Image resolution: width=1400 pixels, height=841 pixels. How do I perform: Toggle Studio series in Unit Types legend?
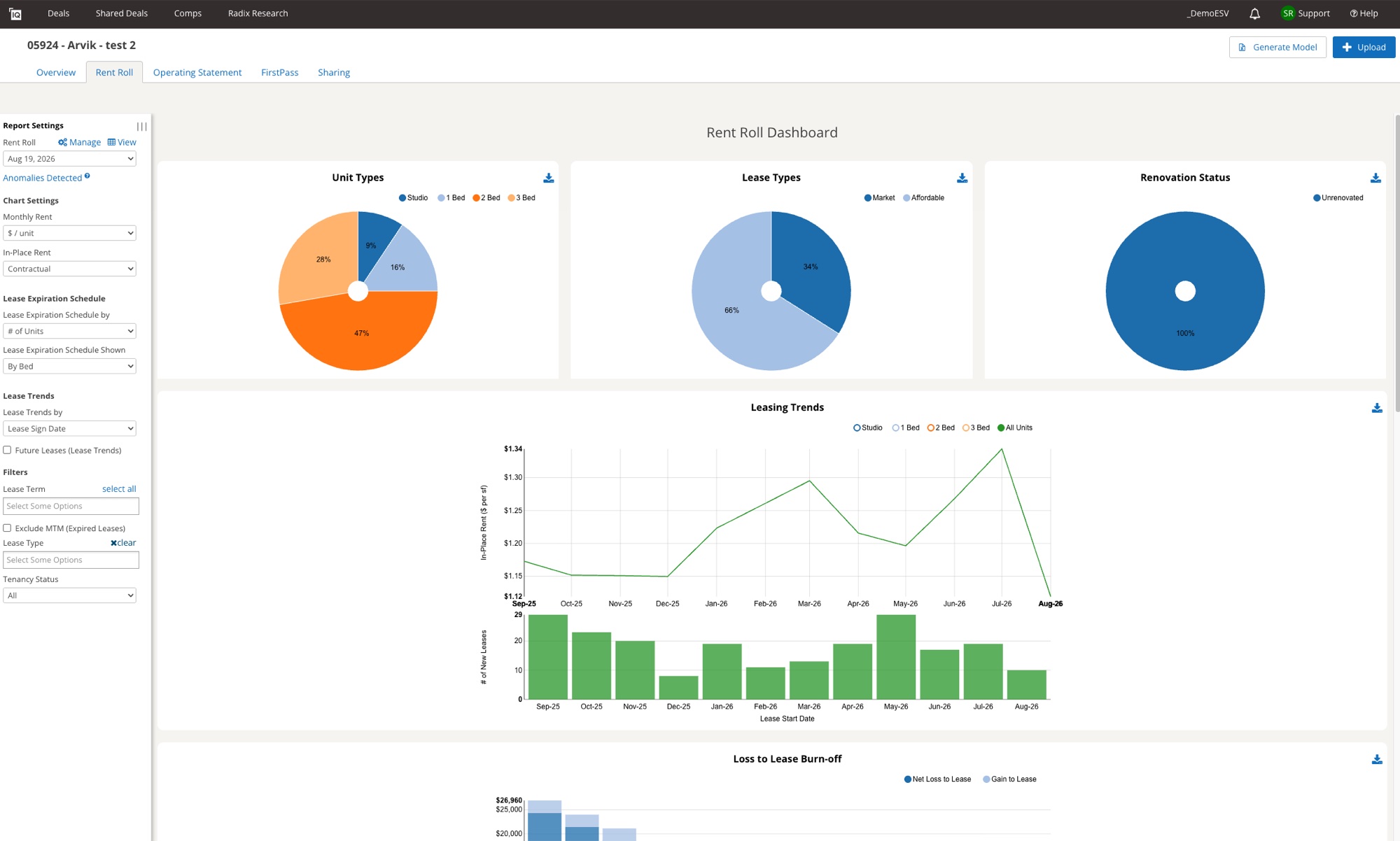pyautogui.click(x=413, y=198)
